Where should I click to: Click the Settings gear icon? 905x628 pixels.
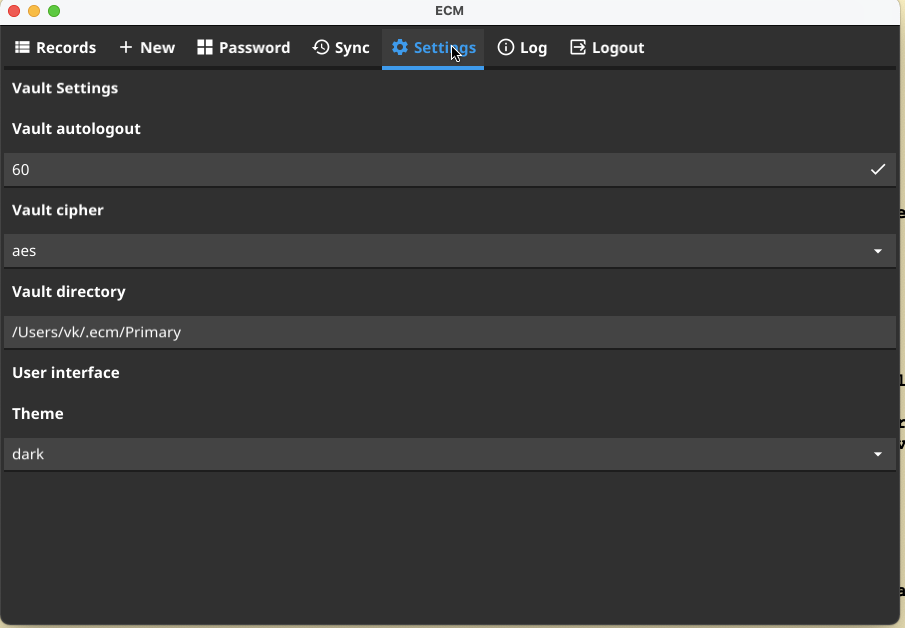click(400, 47)
